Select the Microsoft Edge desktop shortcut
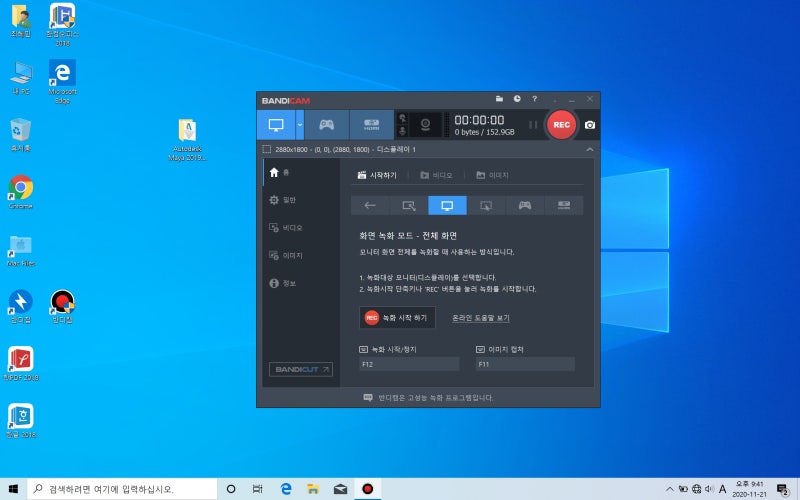The image size is (800, 500). pos(62,82)
